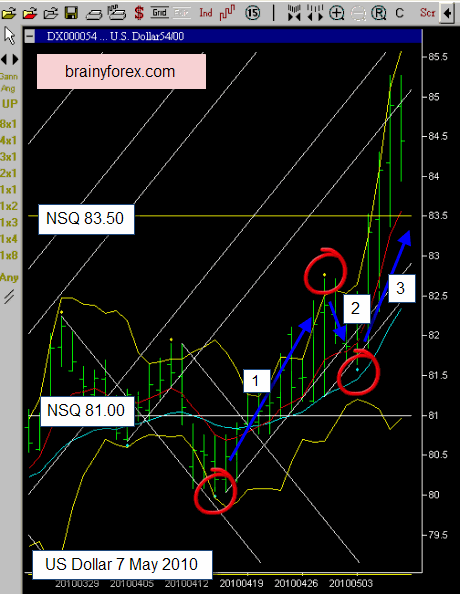Viewport: 460px width, 594px height.
Task: Open the red folder icon
Action: tap(30, 13)
